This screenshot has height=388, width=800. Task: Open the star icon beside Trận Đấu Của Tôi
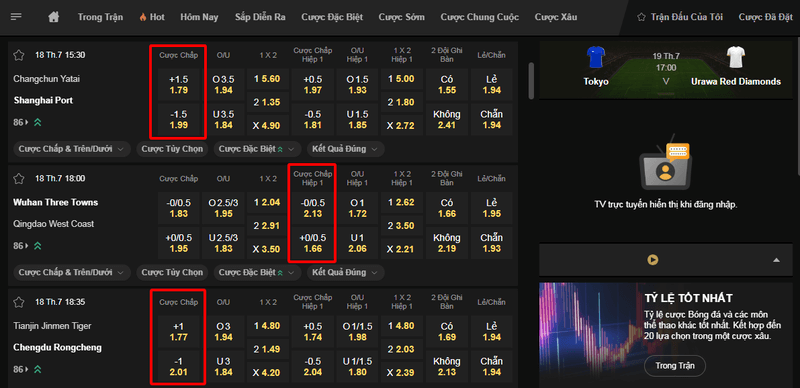pos(641,17)
